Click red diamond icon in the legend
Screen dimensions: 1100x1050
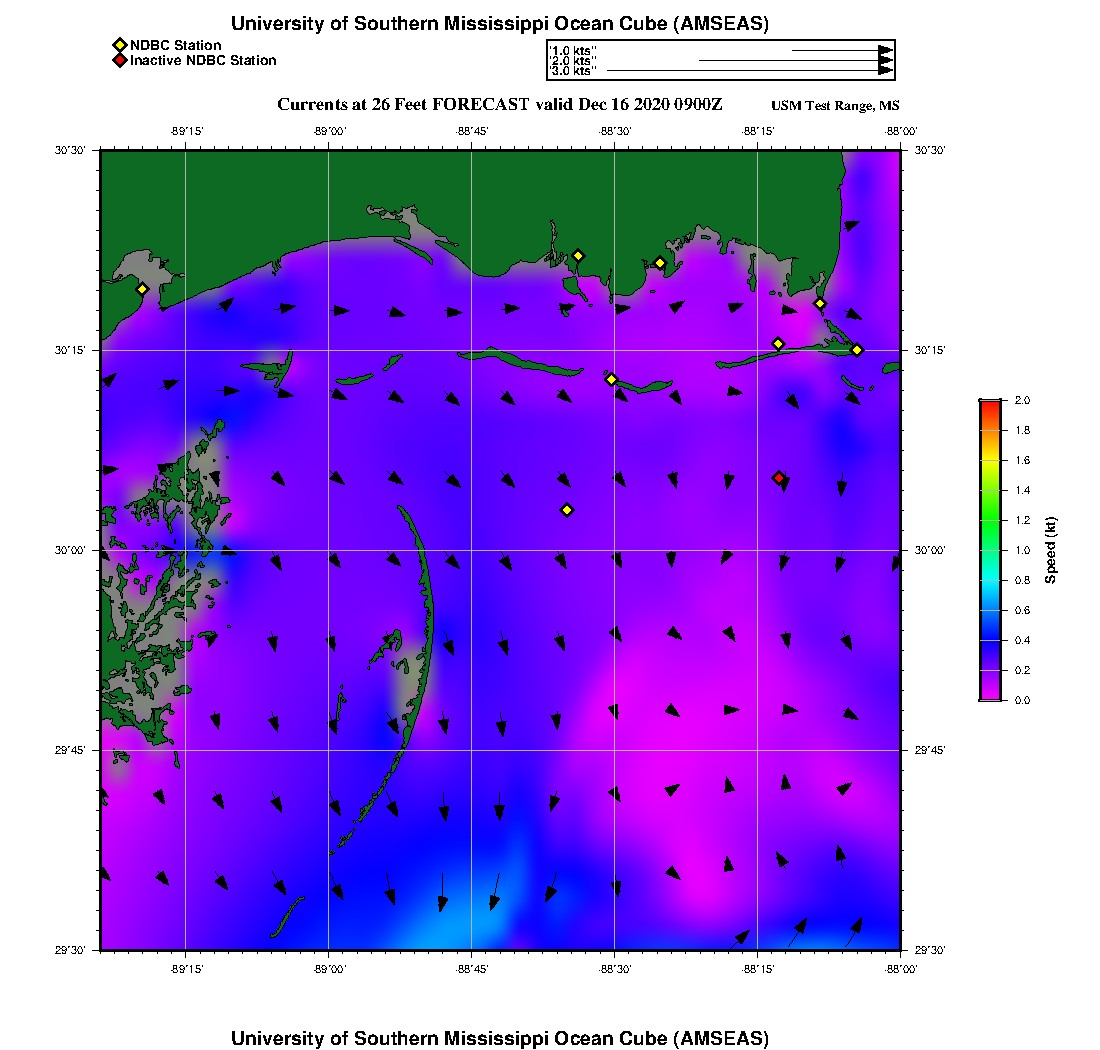click(x=119, y=60)
